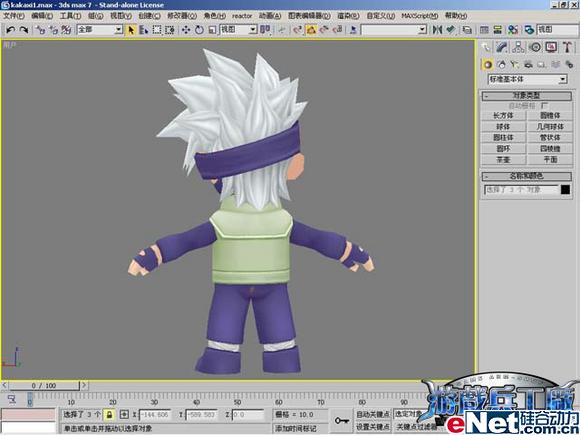Viewport: 580px width, 435px height.
Task: Open the Select by Name tool
Action: [x=144, y=30]
